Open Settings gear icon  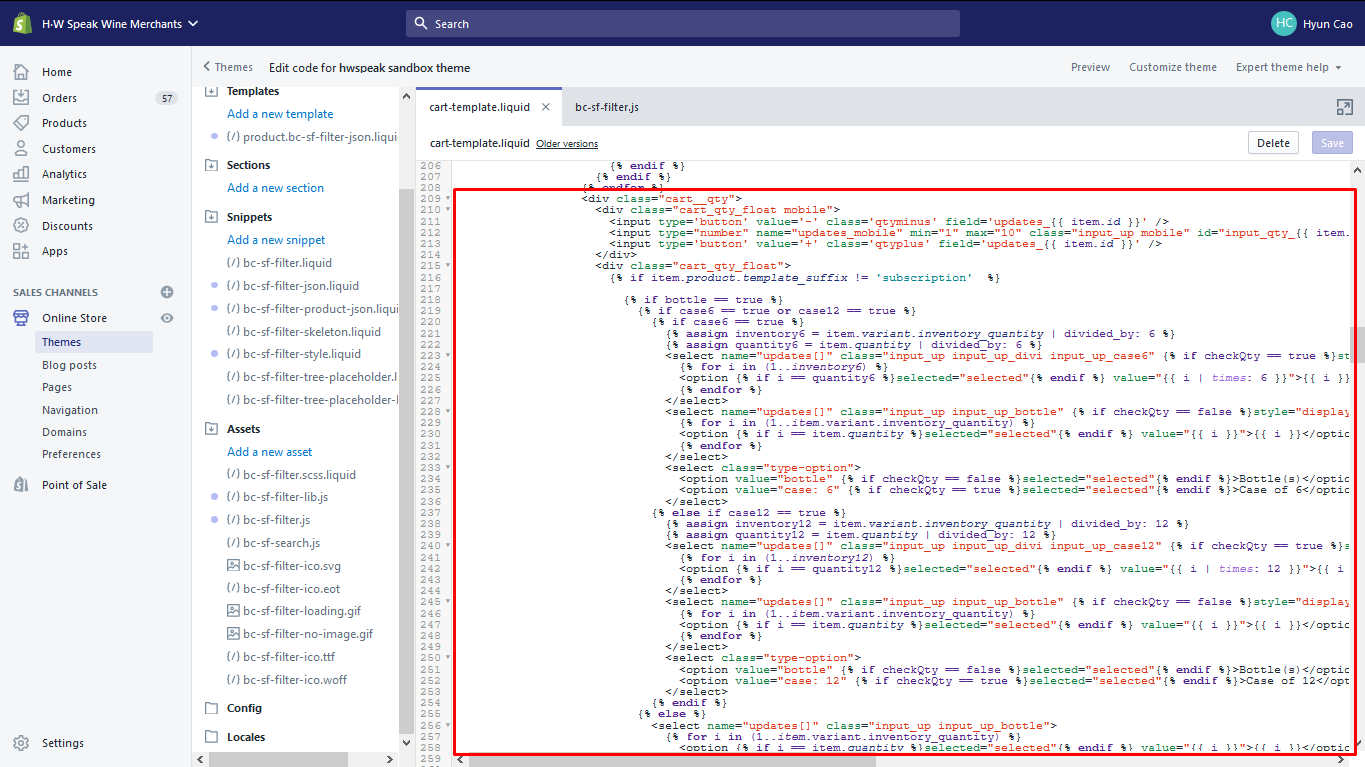pyautogui.click(x=21, y=743)
